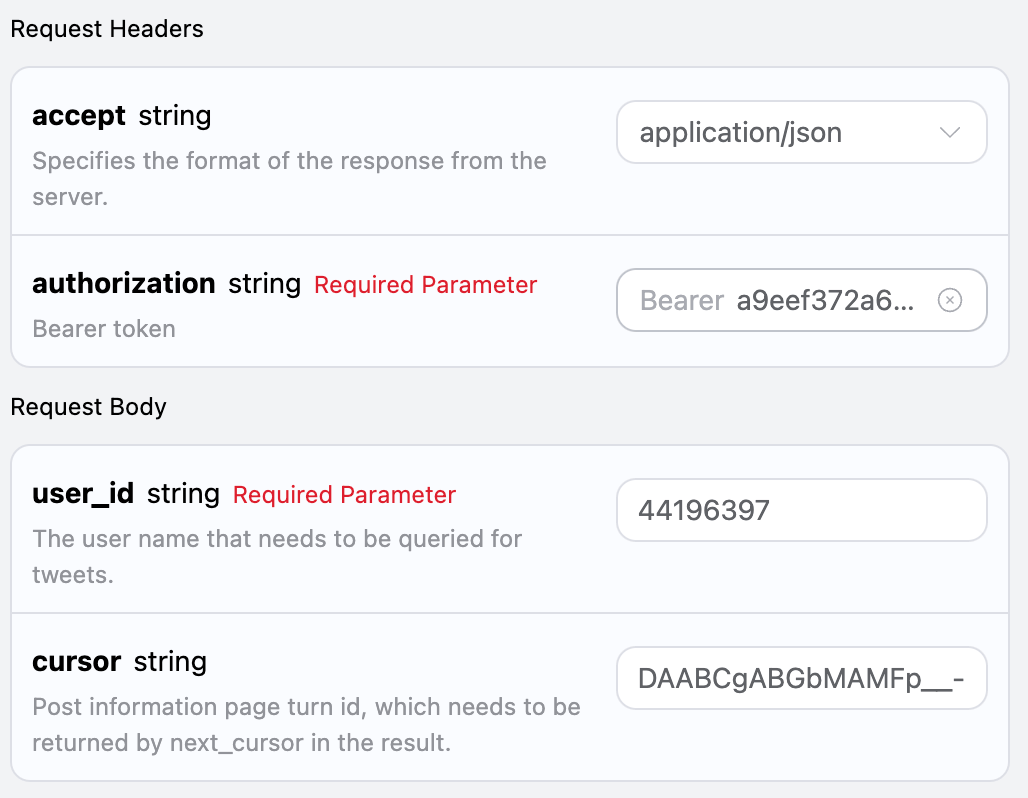
Task: Focus the user_id field containing 44196397
Action: (801, 510)
